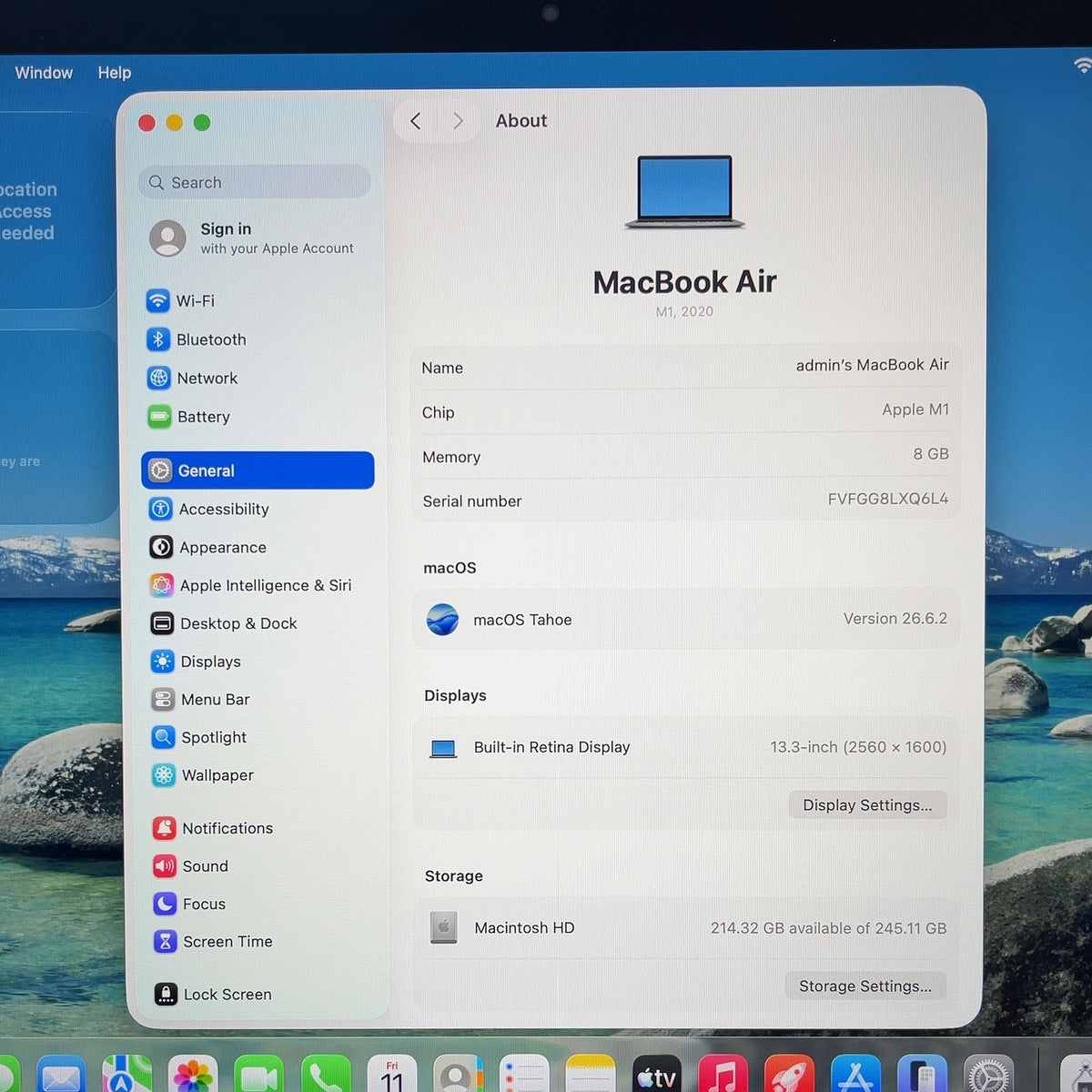Click the macOS Tahoe row
This screenshot has width=1092, height=1092.
pos(685,620)
